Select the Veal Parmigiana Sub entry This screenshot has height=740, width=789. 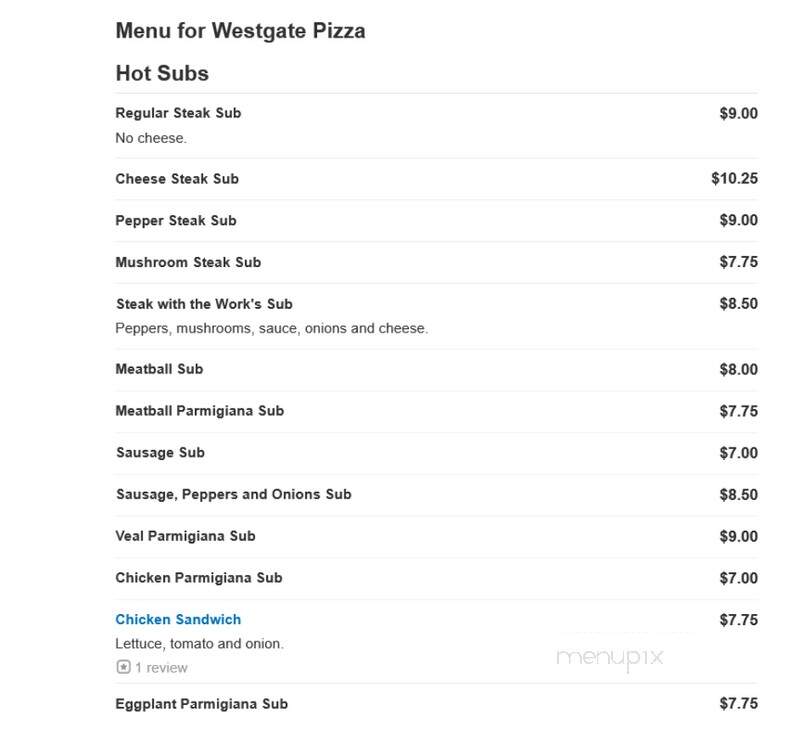pyautogui.click(x=186, y=536)
